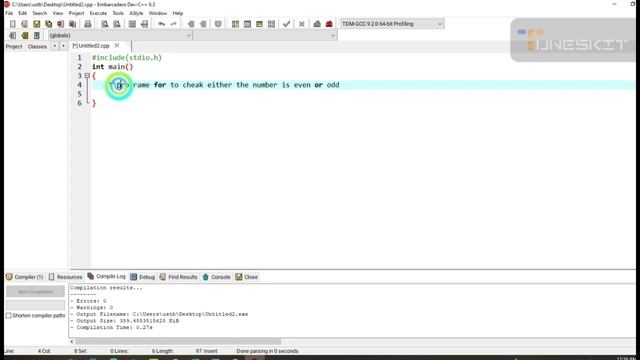Viewport: 640px width, 360px height.
Task: Click the 'Output Filename' log line
Action: pos(159,314)
